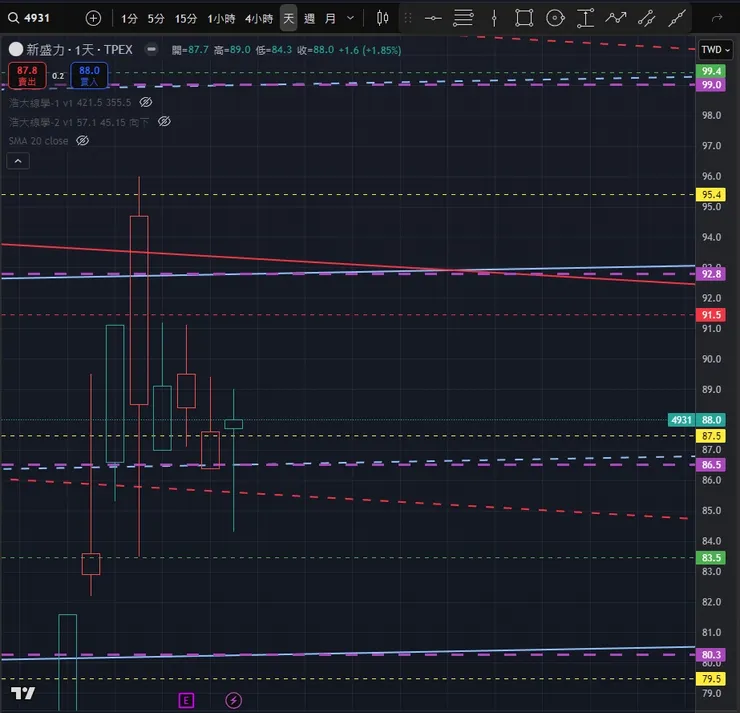Click the 95.4 yellow price label
Viewport: 740px width, 713px height.
711,194
